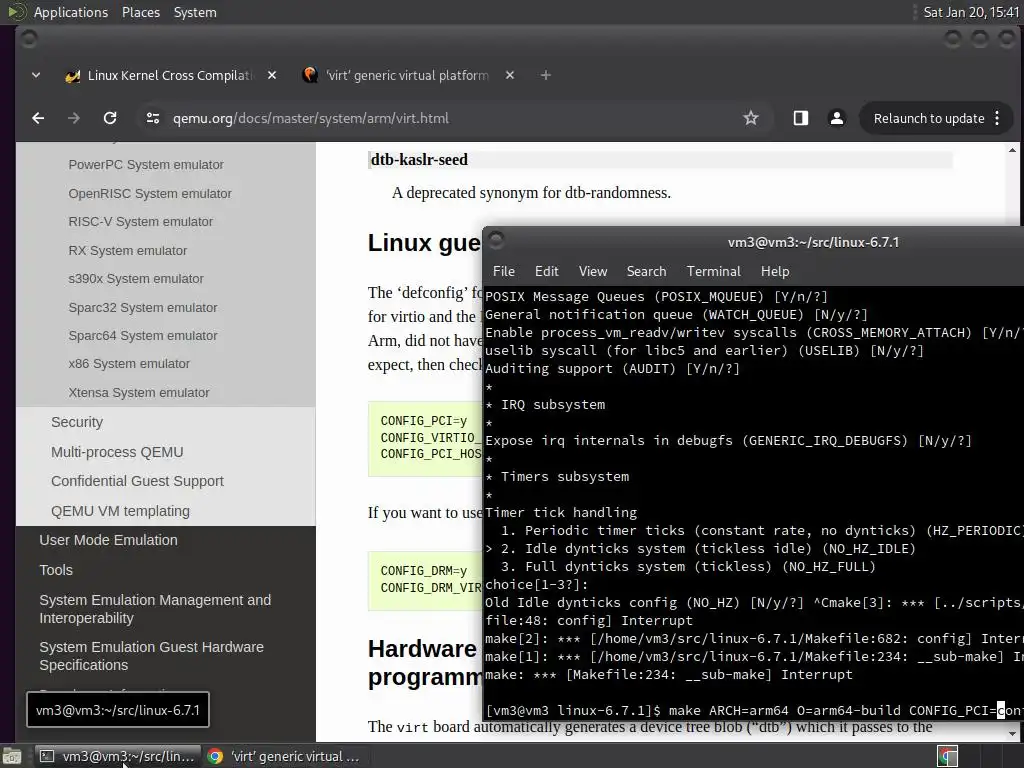Close the 'virt' generic virtual platform tab
Viewport: 1024px width, 768px height.
pyautogui.click(x=509, y=76)
